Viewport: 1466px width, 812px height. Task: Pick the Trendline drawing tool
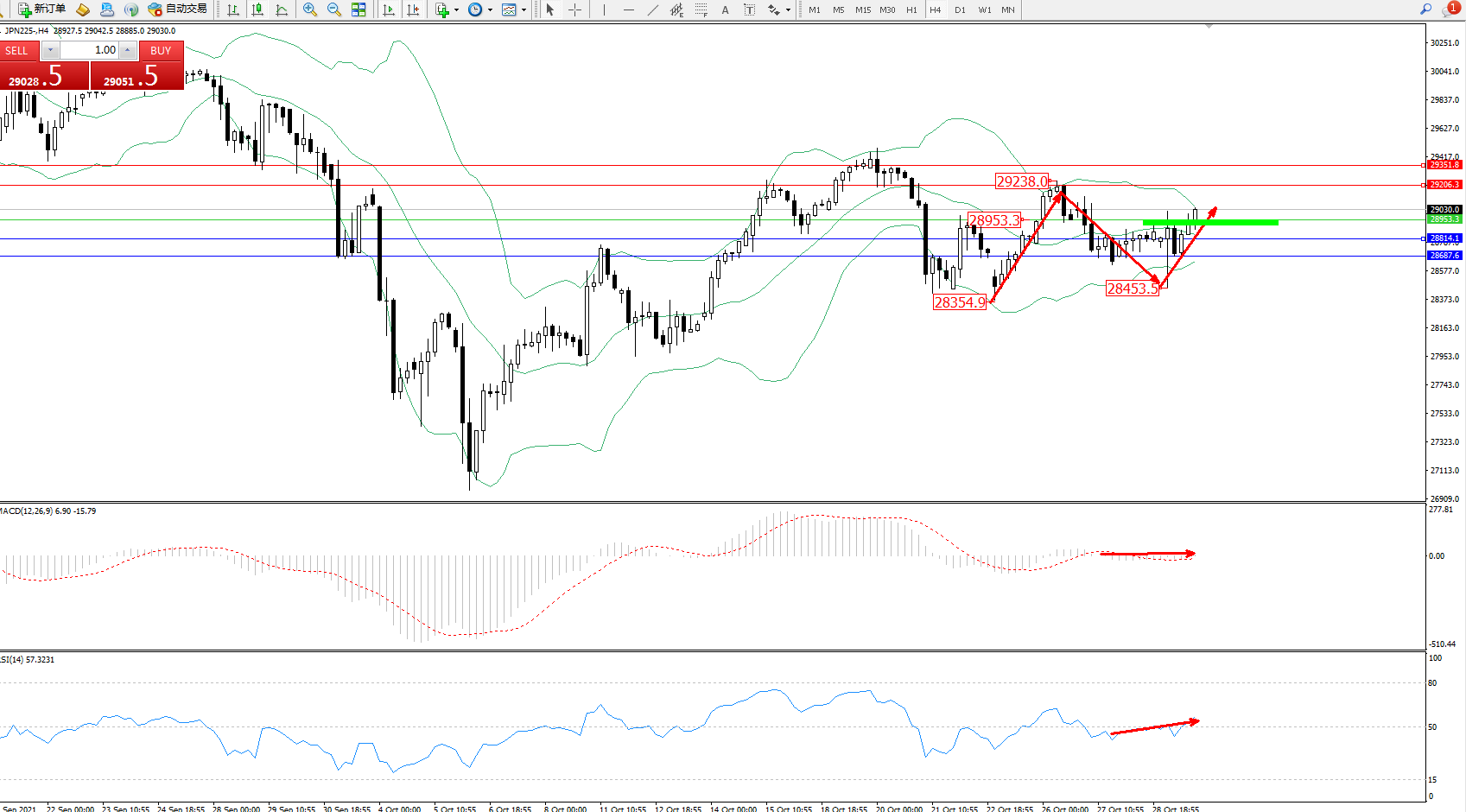652,10
